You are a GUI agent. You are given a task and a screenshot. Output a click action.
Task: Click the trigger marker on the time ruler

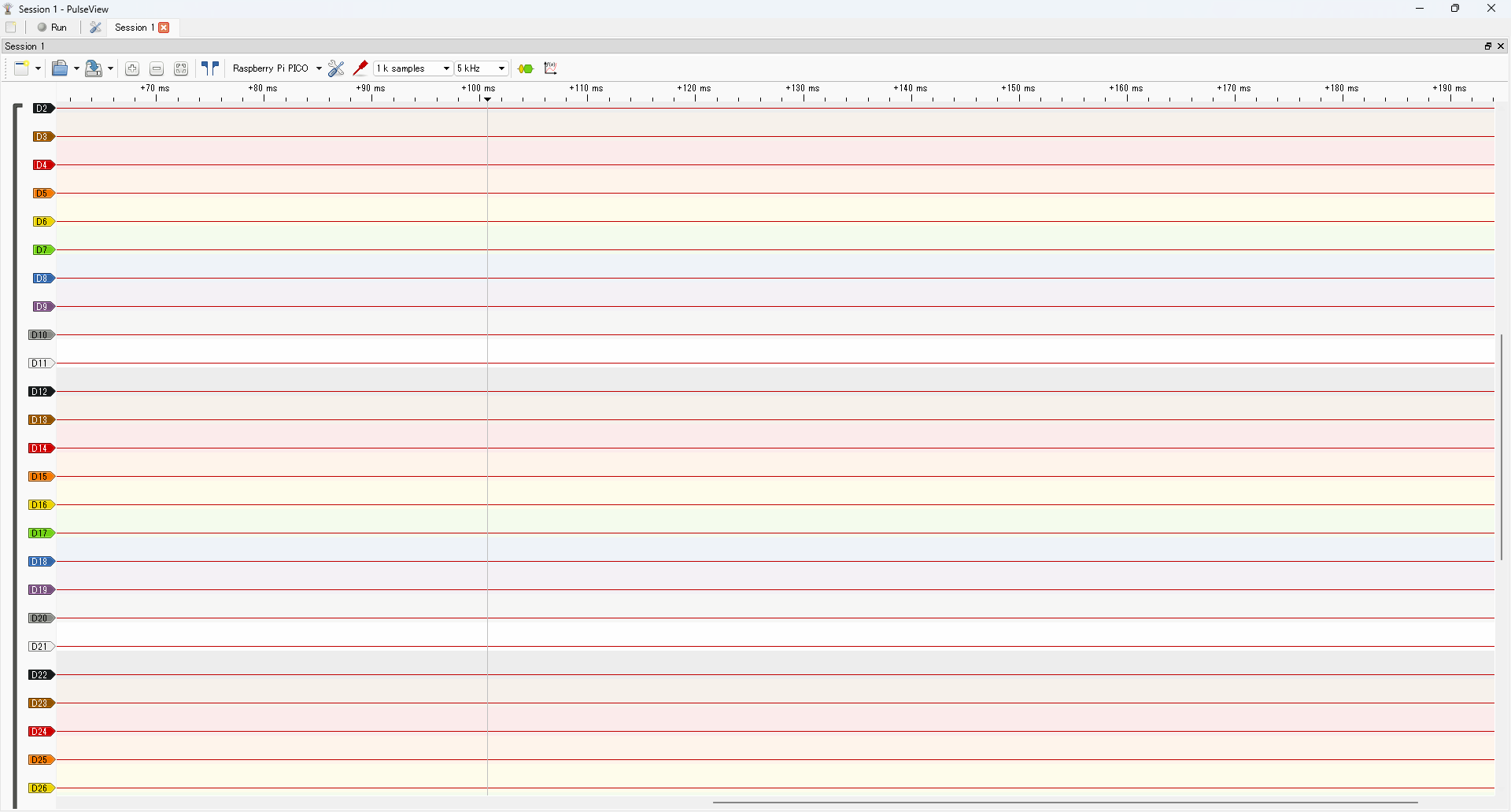[488, 99]
